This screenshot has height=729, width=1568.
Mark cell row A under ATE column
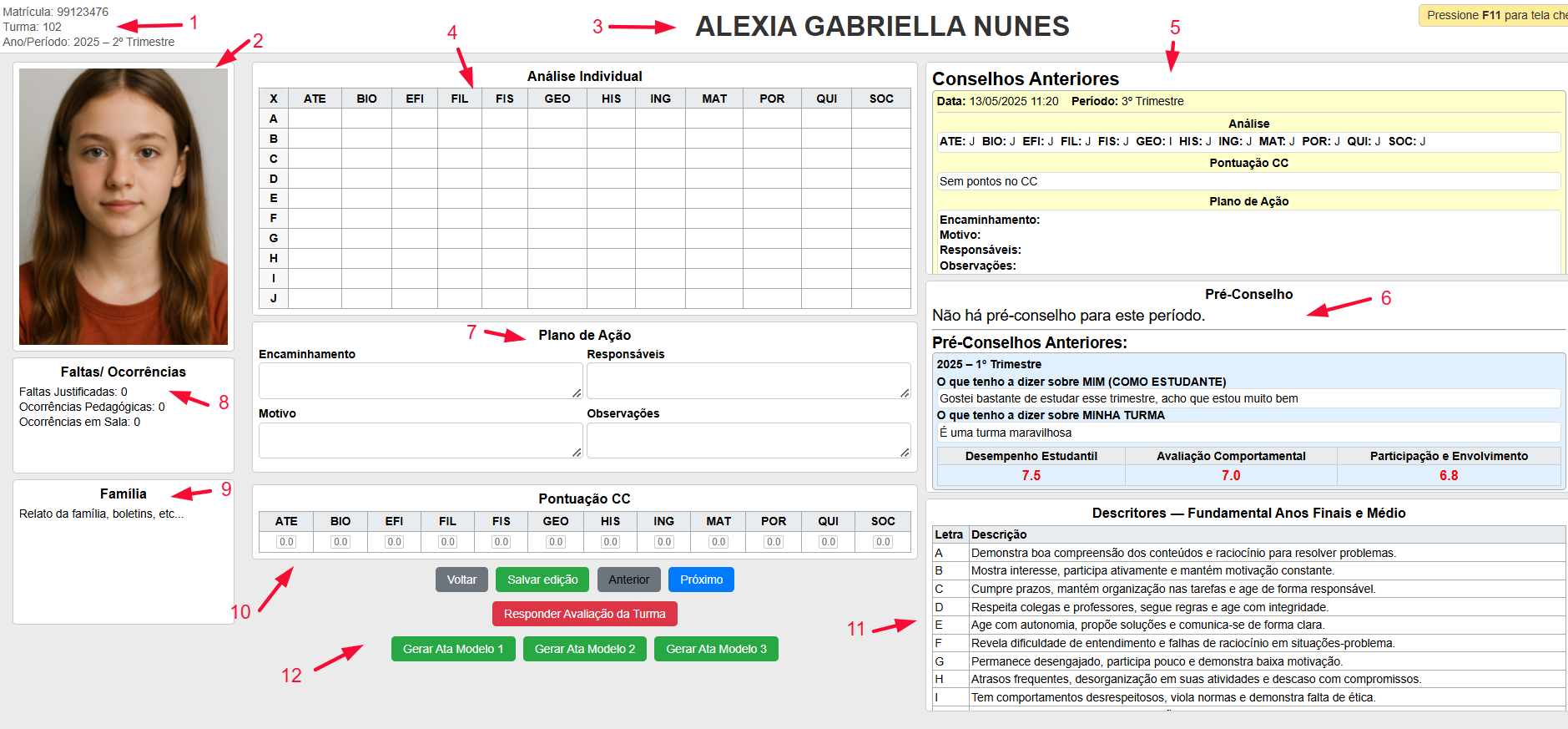coord(315,119)
